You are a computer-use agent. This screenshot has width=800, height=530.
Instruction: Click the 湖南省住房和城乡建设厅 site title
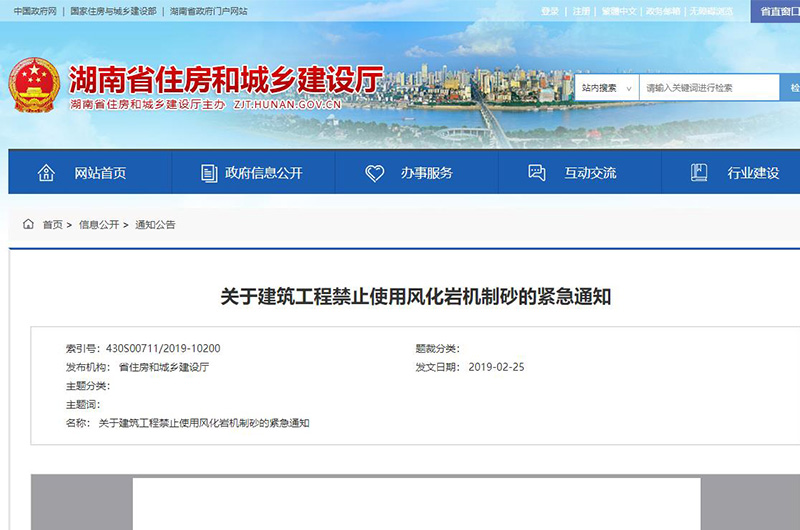226,80
